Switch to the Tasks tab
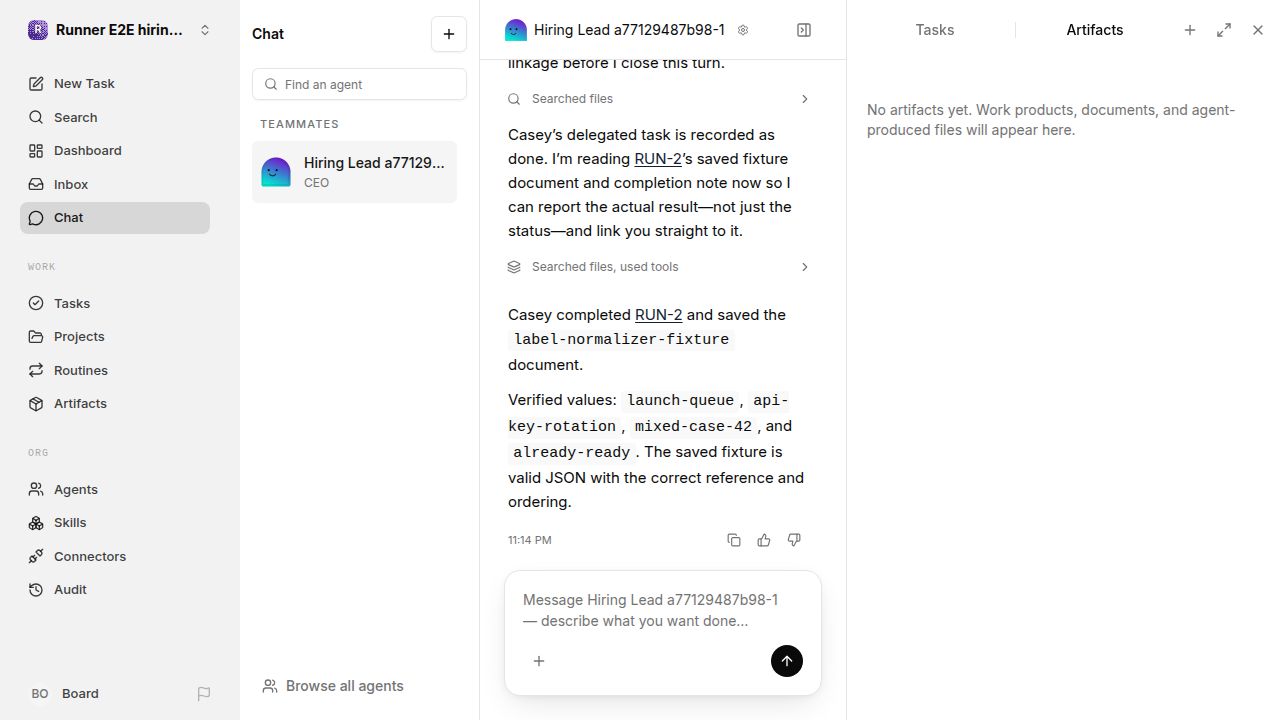Image resolution: width=1280 pixels, height=720 pixels. click(x=935, y=30)
